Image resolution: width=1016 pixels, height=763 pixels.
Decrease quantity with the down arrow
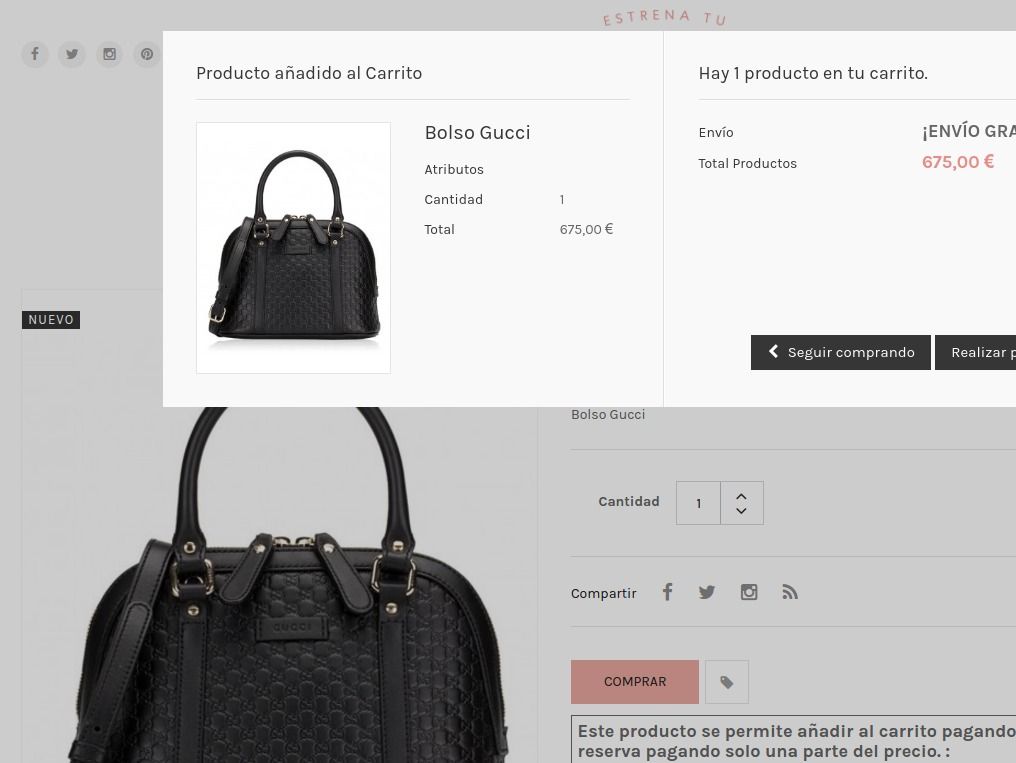click(741, 511)
